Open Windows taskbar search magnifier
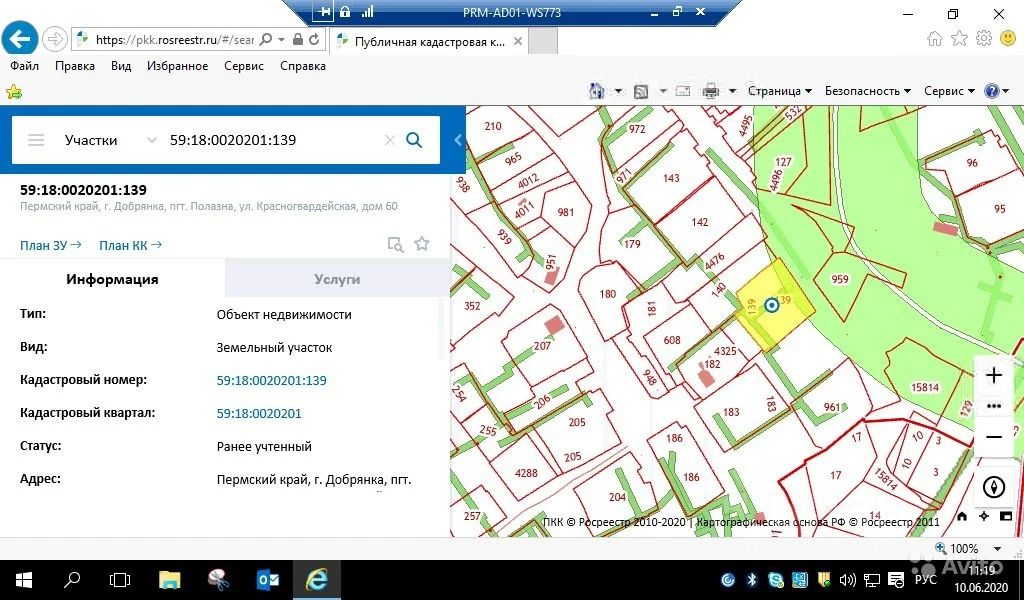Image resolution: width=1024 pixels, height=600 pixels. [72, 580]
